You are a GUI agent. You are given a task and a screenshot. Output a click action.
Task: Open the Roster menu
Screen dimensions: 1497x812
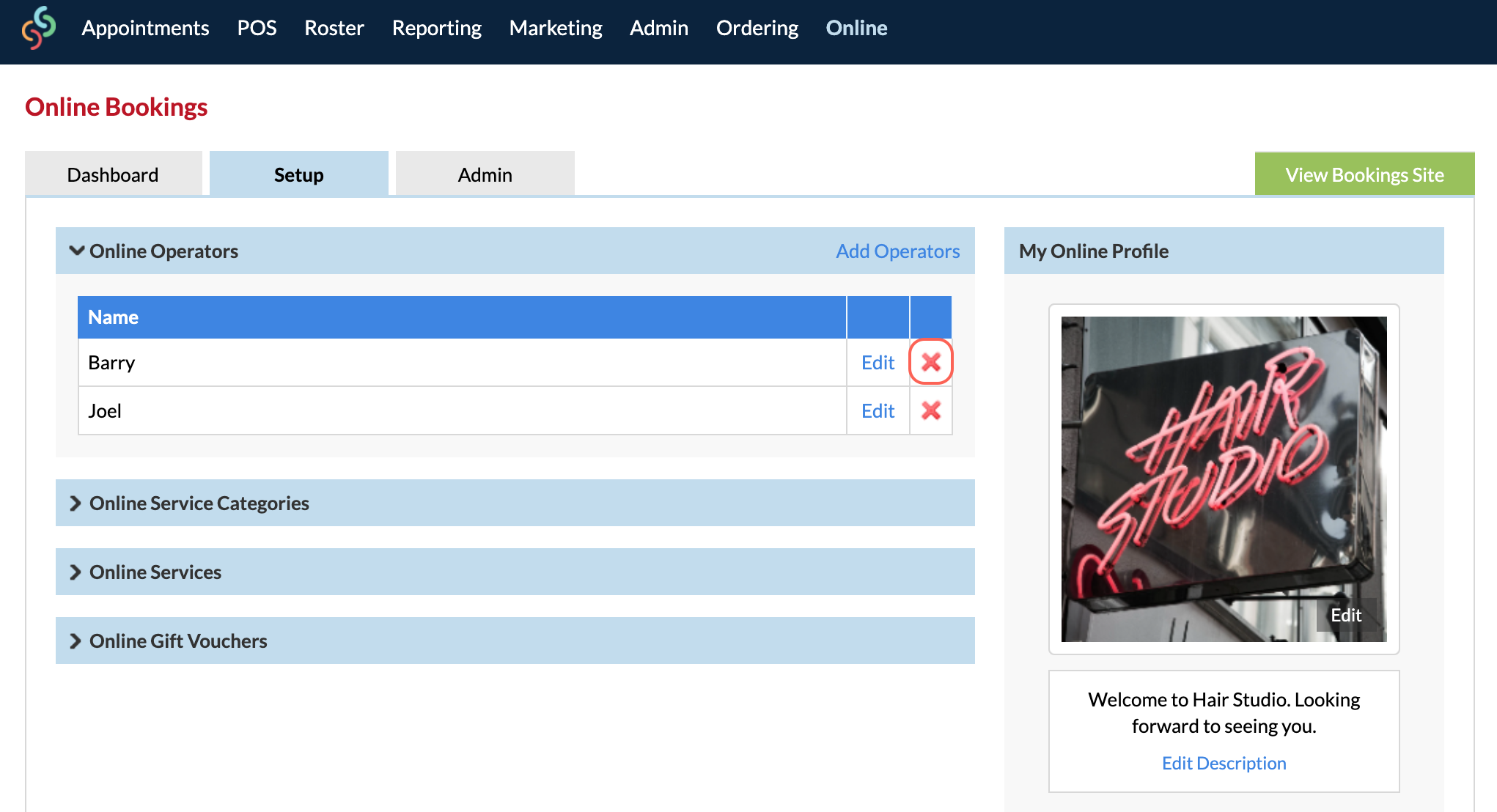[x=334, y=28]
